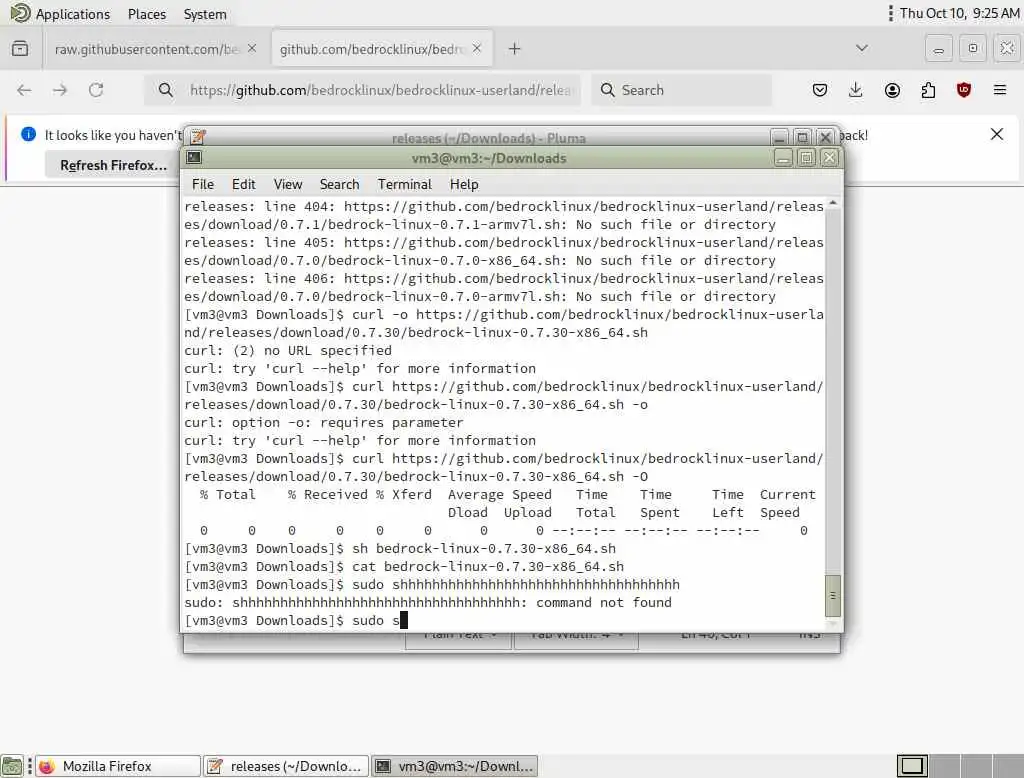Click the magnifier icon in address bar
1024x778 pixels.
(x=166, y=90)
